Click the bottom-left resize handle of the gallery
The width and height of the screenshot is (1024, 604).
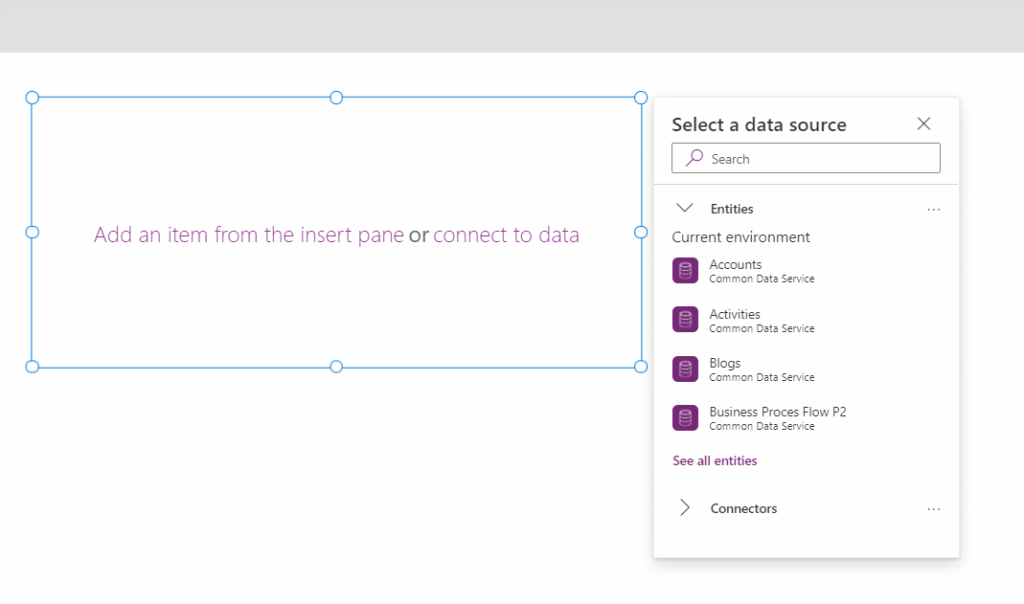click(32, 366)
